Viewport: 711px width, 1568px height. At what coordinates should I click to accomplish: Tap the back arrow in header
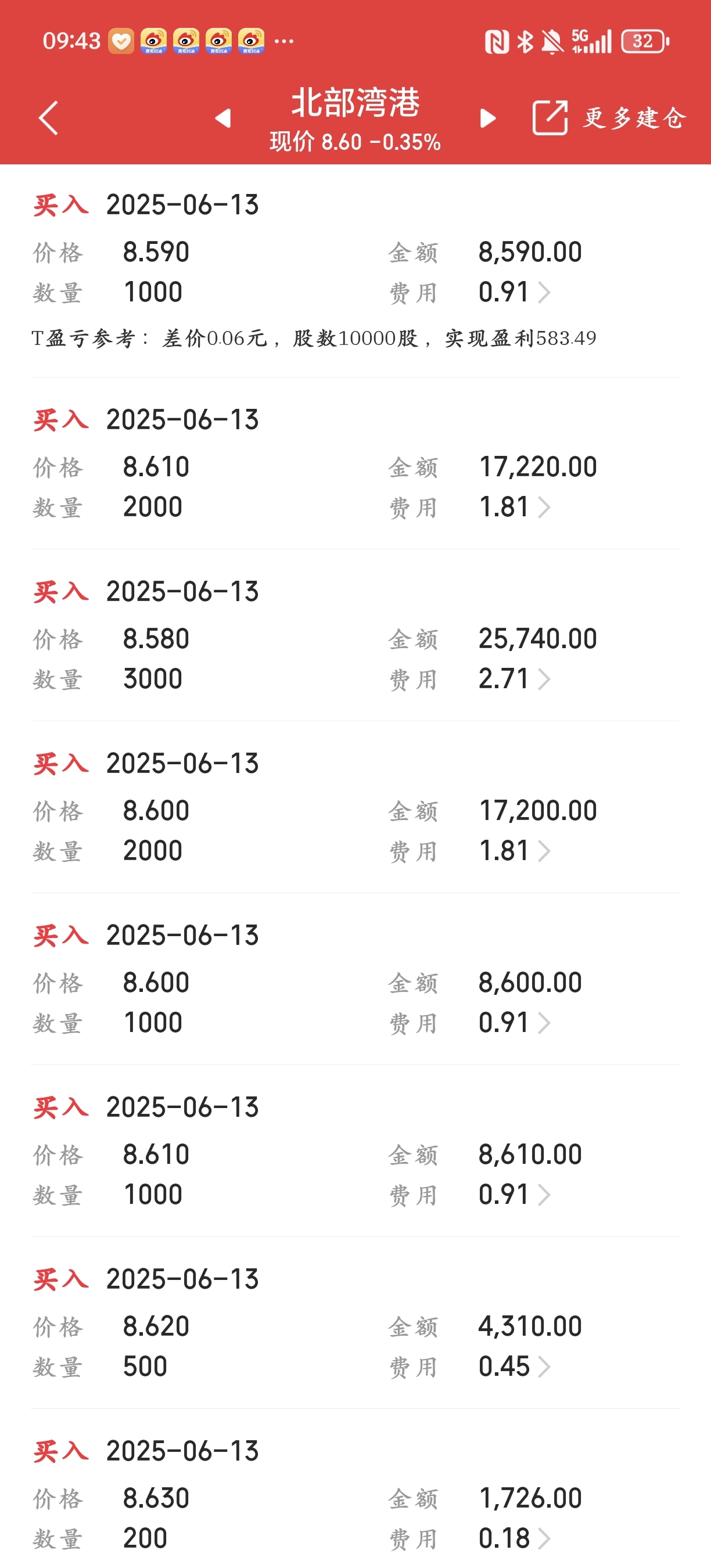pos(48,117)
